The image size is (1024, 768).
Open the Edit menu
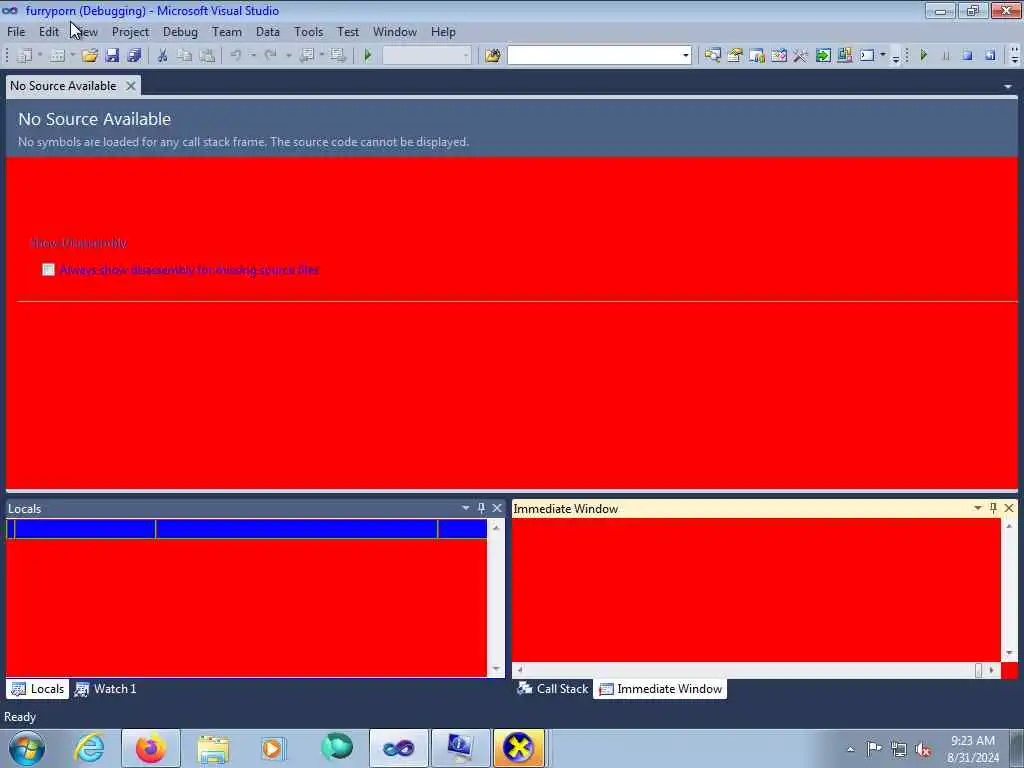[48, 31]
